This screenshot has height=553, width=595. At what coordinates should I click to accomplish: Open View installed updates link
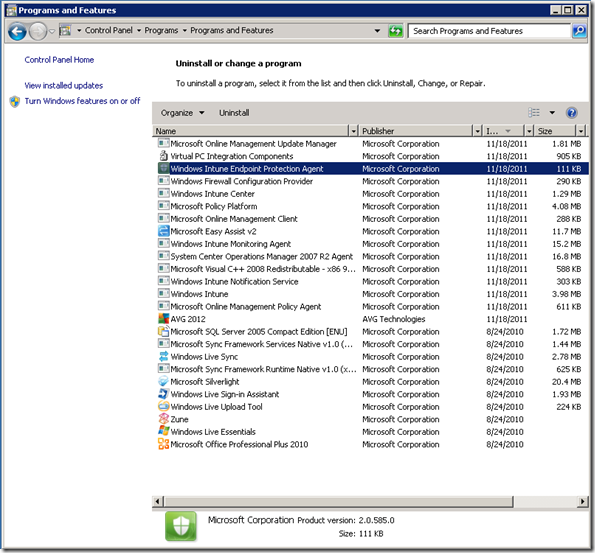click(64, 85)
